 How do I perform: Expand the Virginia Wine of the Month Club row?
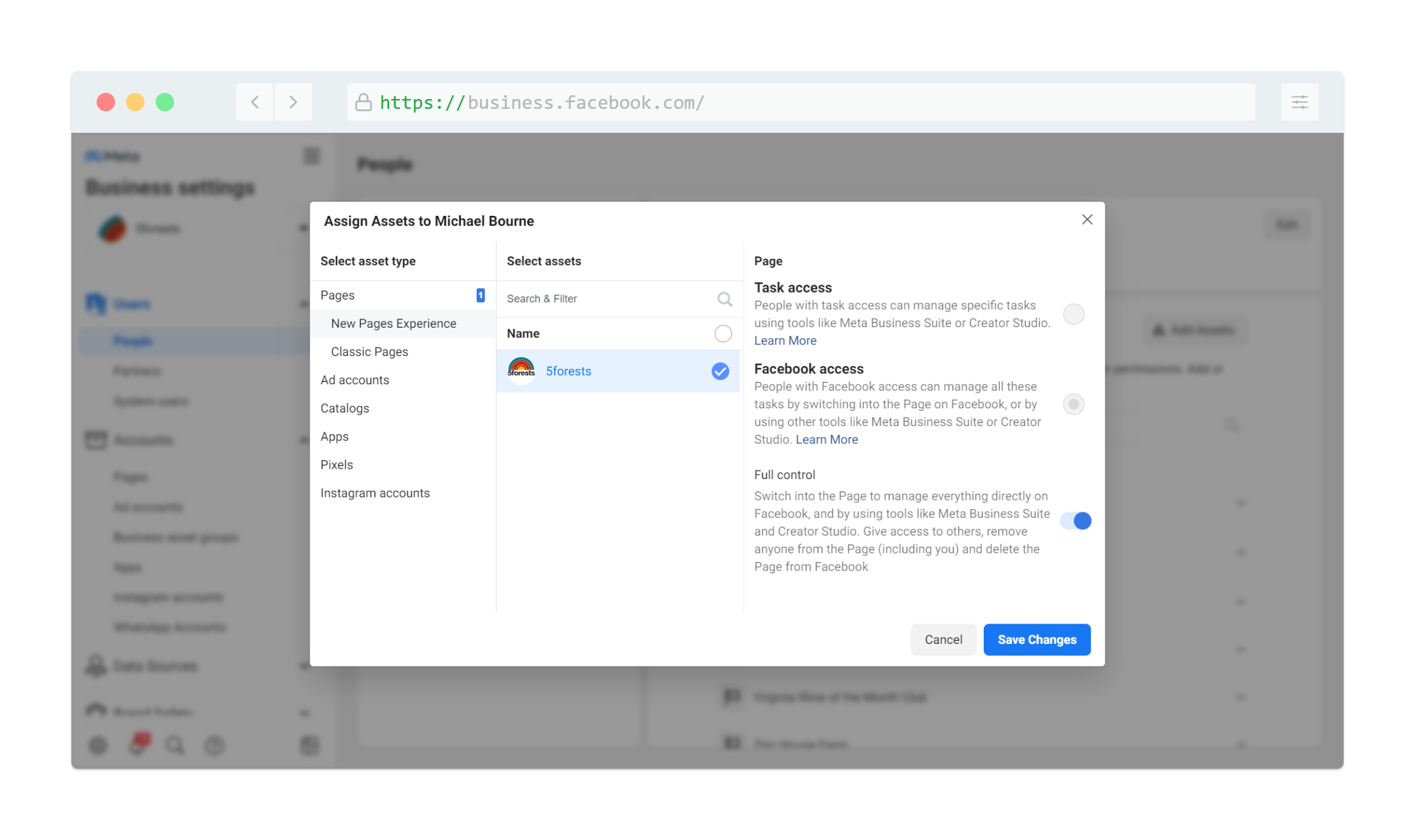pos(1241,697)
